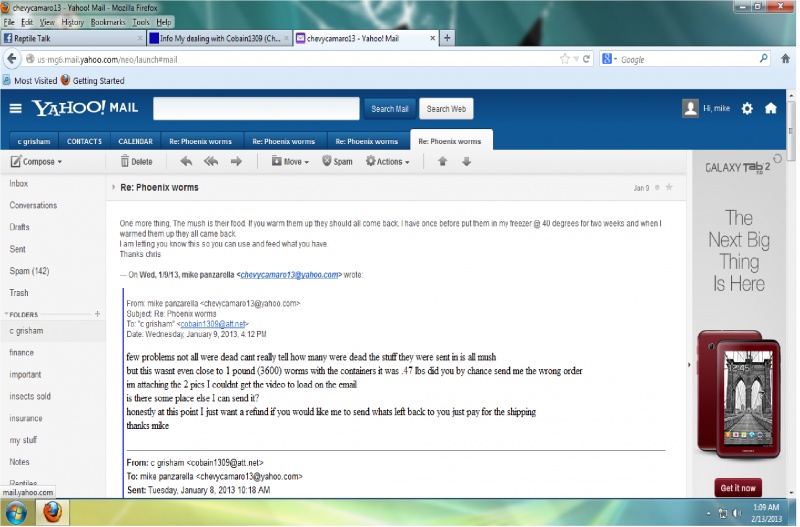Click the Reply arrow icon
The image size is (800, 527).
(x=186, y=162)
